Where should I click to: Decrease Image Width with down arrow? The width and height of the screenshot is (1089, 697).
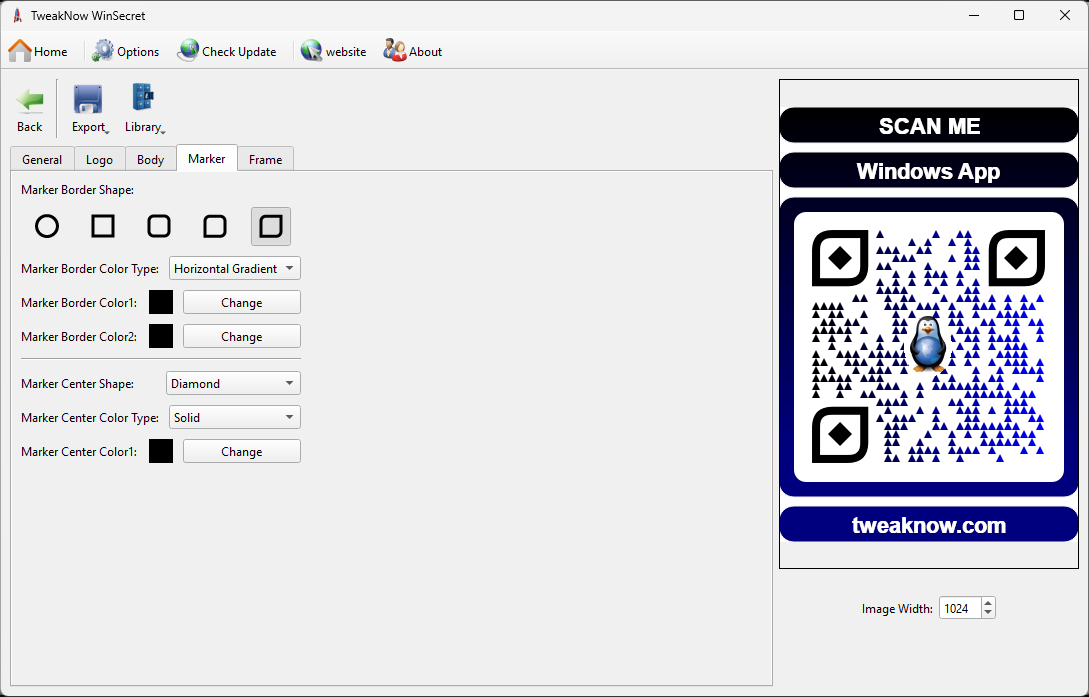(x=988, y=613)
